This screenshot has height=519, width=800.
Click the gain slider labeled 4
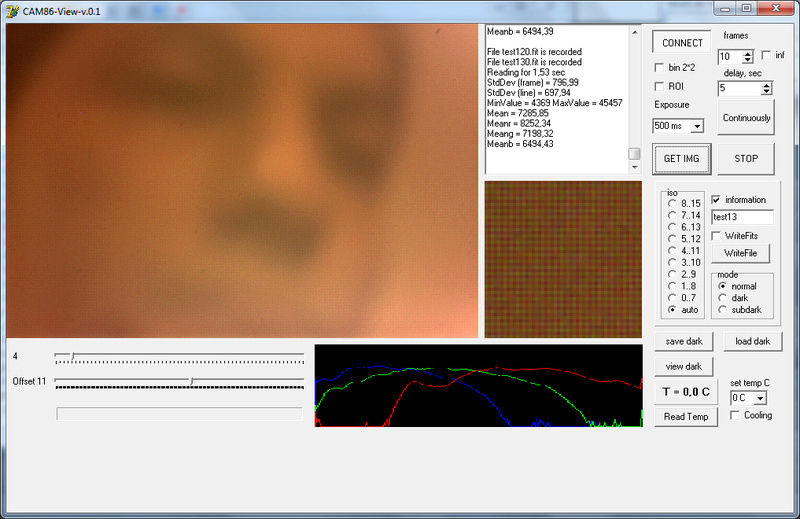(179, 357)
